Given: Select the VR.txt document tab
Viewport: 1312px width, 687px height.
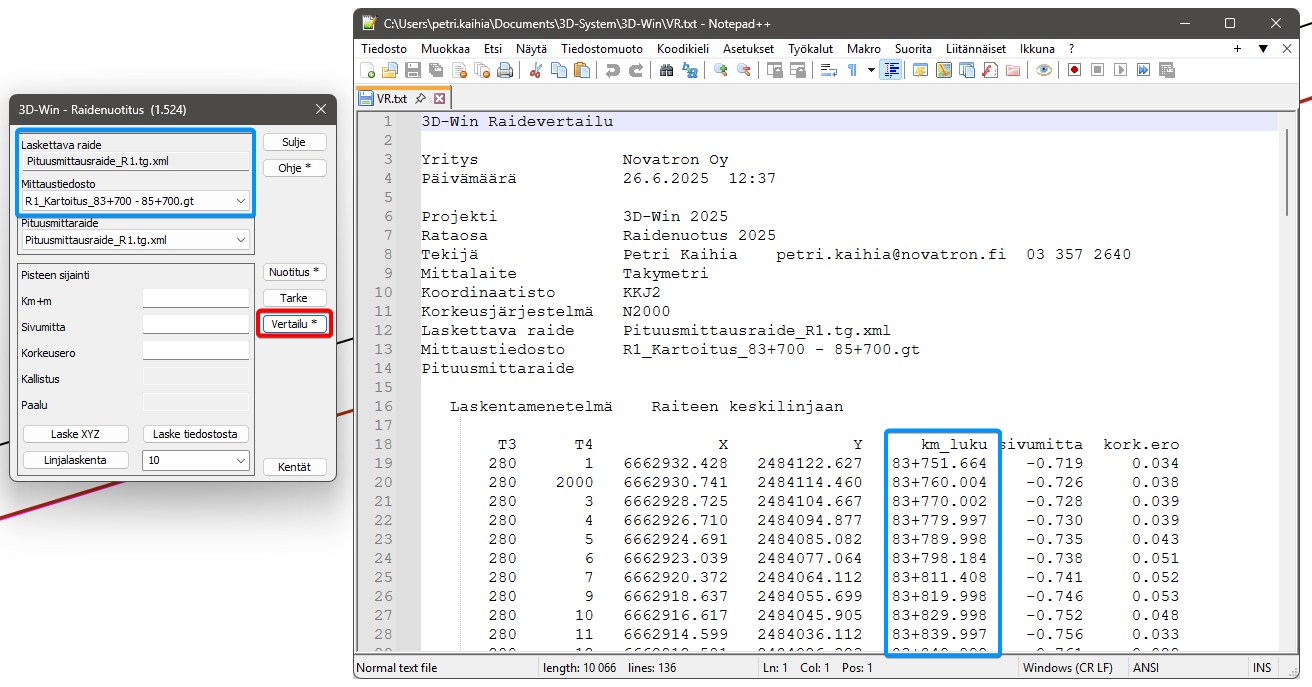Looking at the screenshot, I should coord(392,98).
